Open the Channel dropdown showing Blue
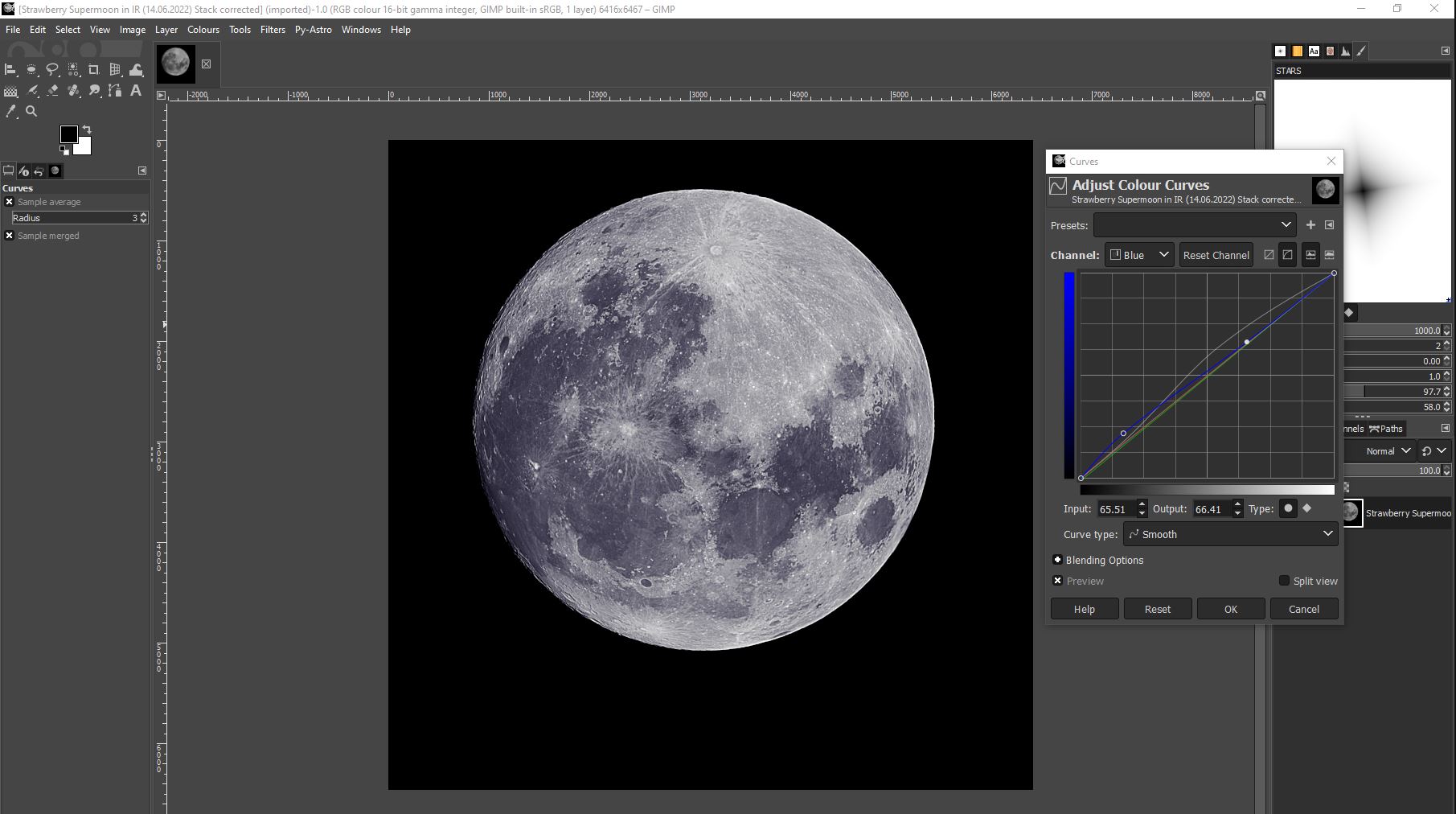This screenshot has width=1456, height=814. 1138,255
